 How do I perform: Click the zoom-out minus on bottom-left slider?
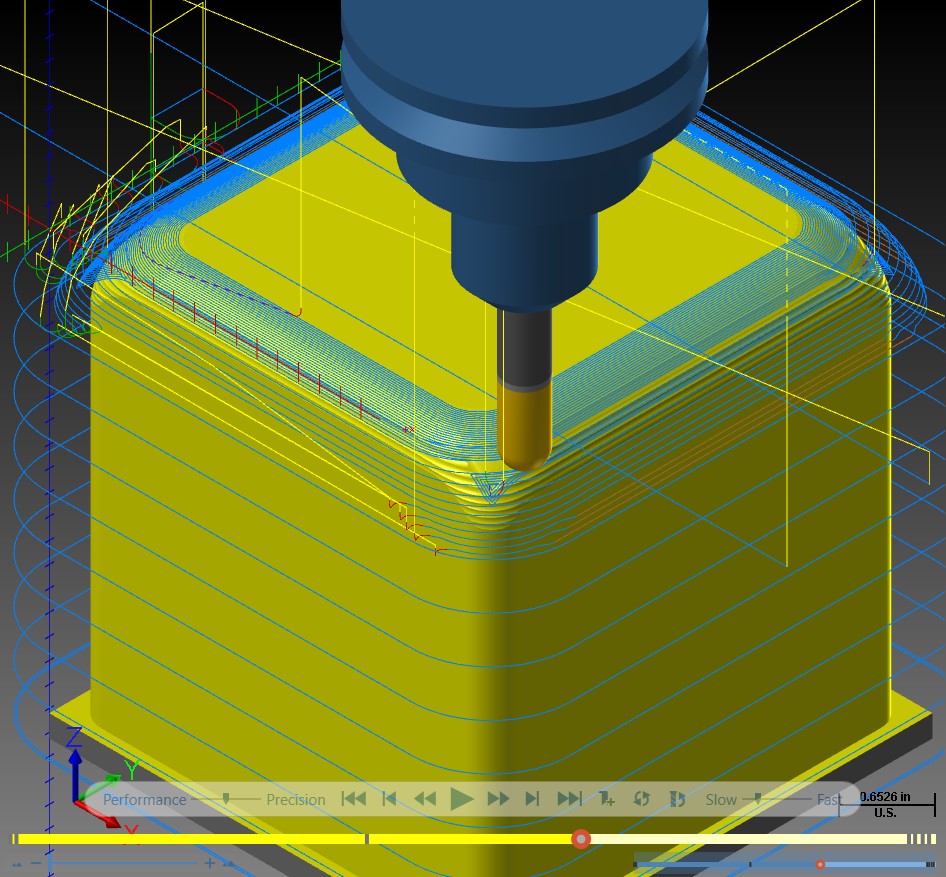pos(36,863)
